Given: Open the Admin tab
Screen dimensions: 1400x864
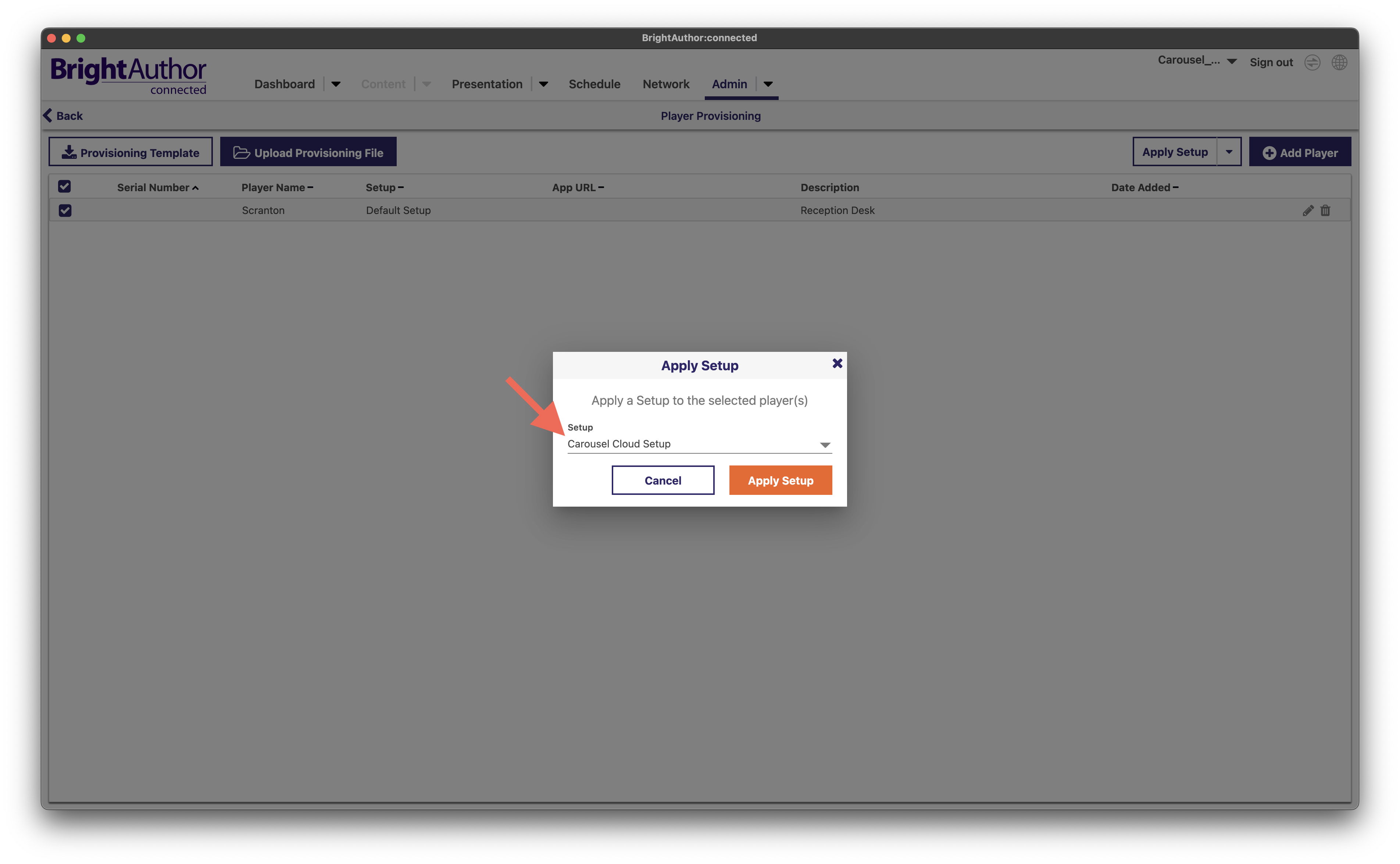Looking at the screenshot, I should pos(729,84).
